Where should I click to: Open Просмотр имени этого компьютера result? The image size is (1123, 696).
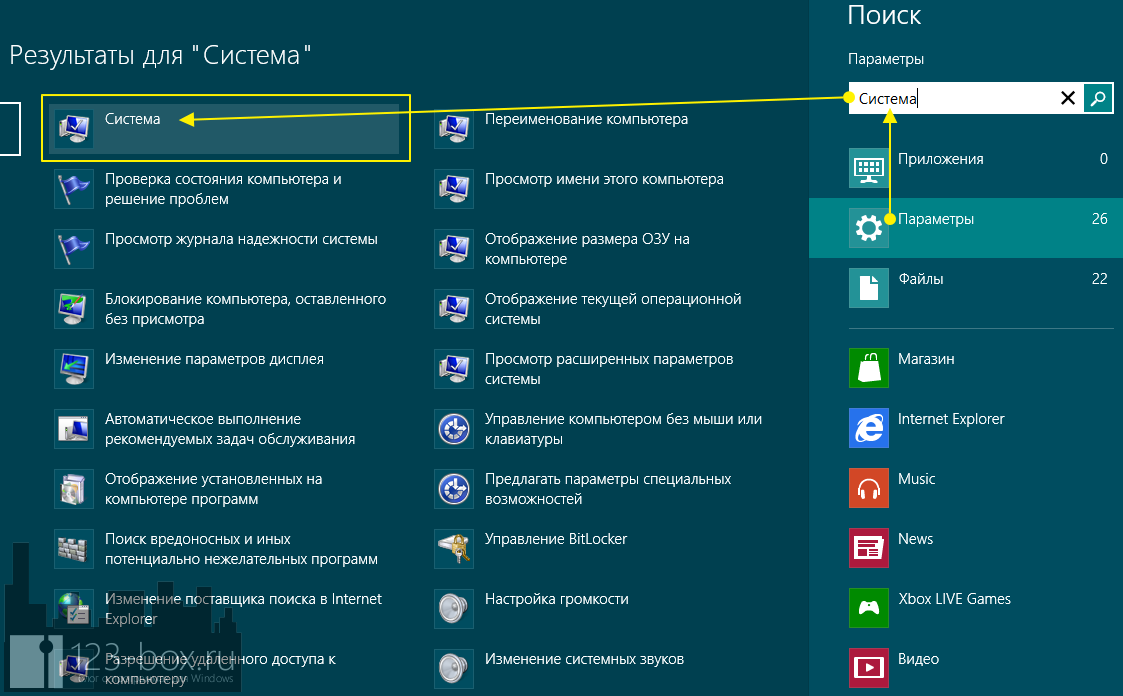604,179
